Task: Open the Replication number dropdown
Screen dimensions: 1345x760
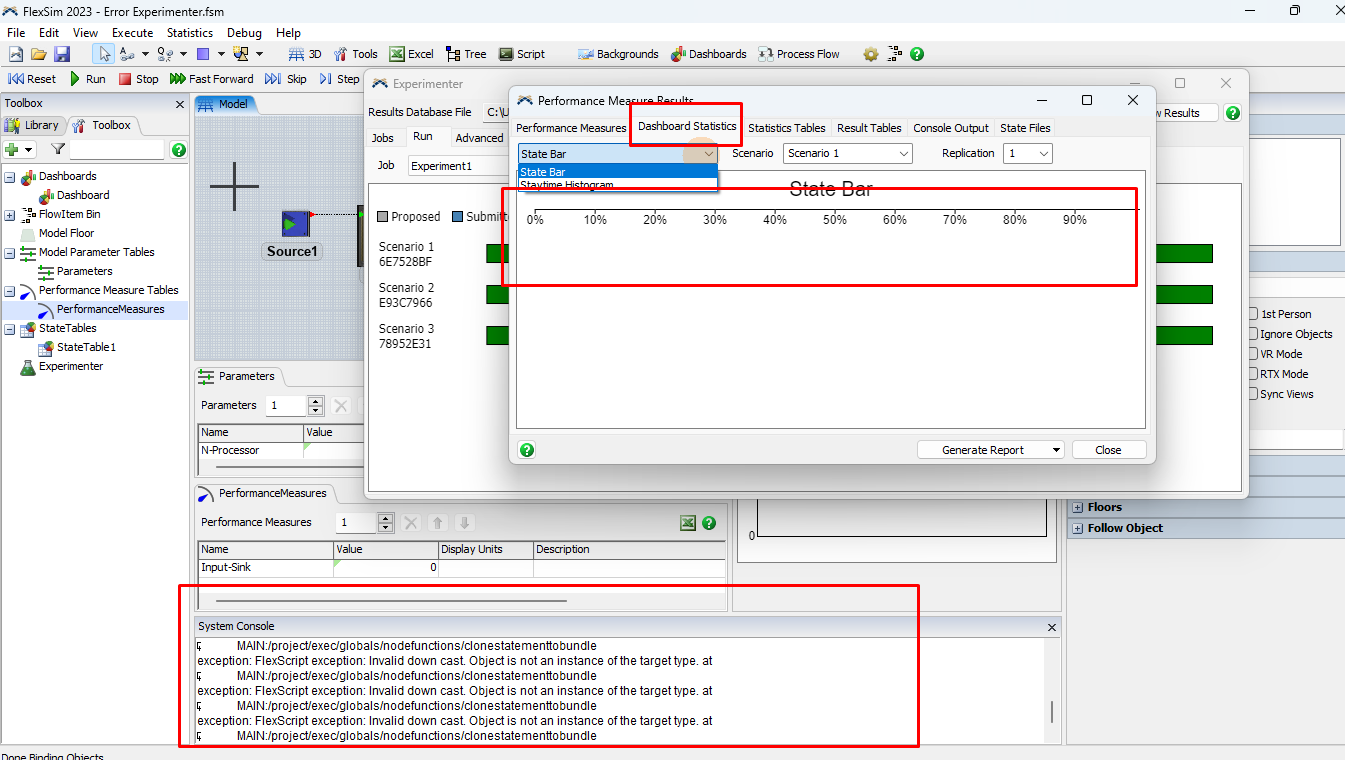Action: pos(1027,154)
